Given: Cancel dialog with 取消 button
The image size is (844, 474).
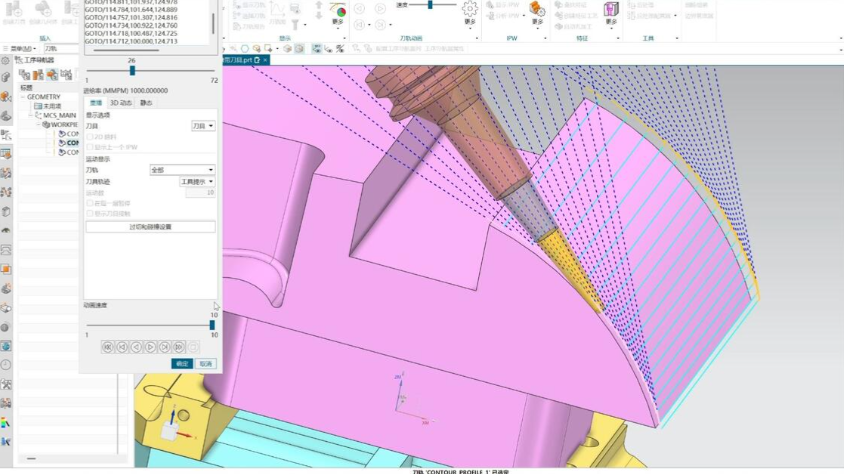Looking at the screenshot, I should click(206, 364).
